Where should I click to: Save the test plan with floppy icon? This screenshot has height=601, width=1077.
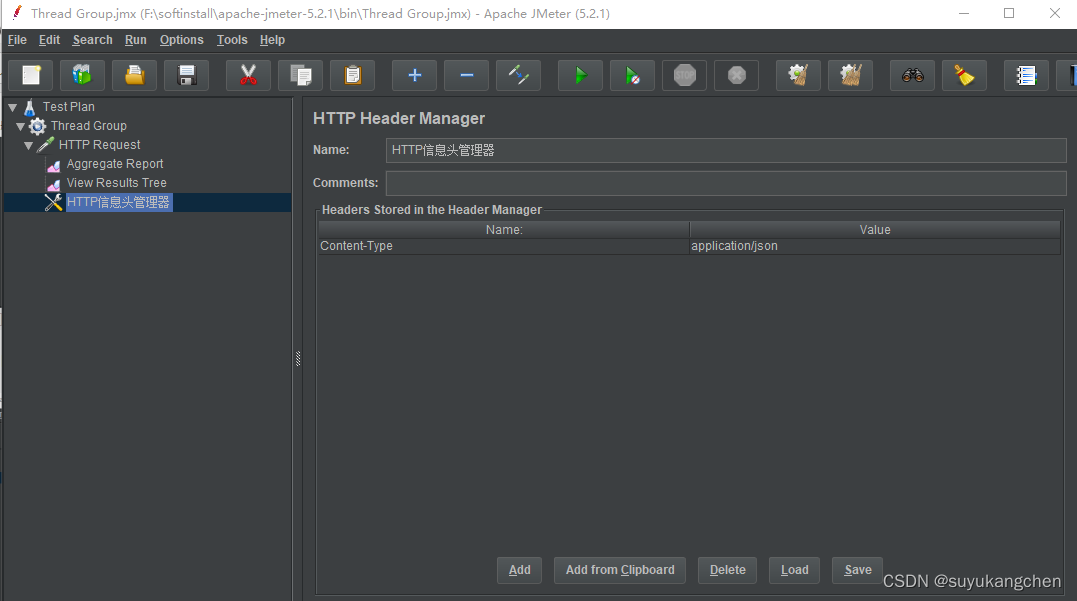tap(186, 76)
